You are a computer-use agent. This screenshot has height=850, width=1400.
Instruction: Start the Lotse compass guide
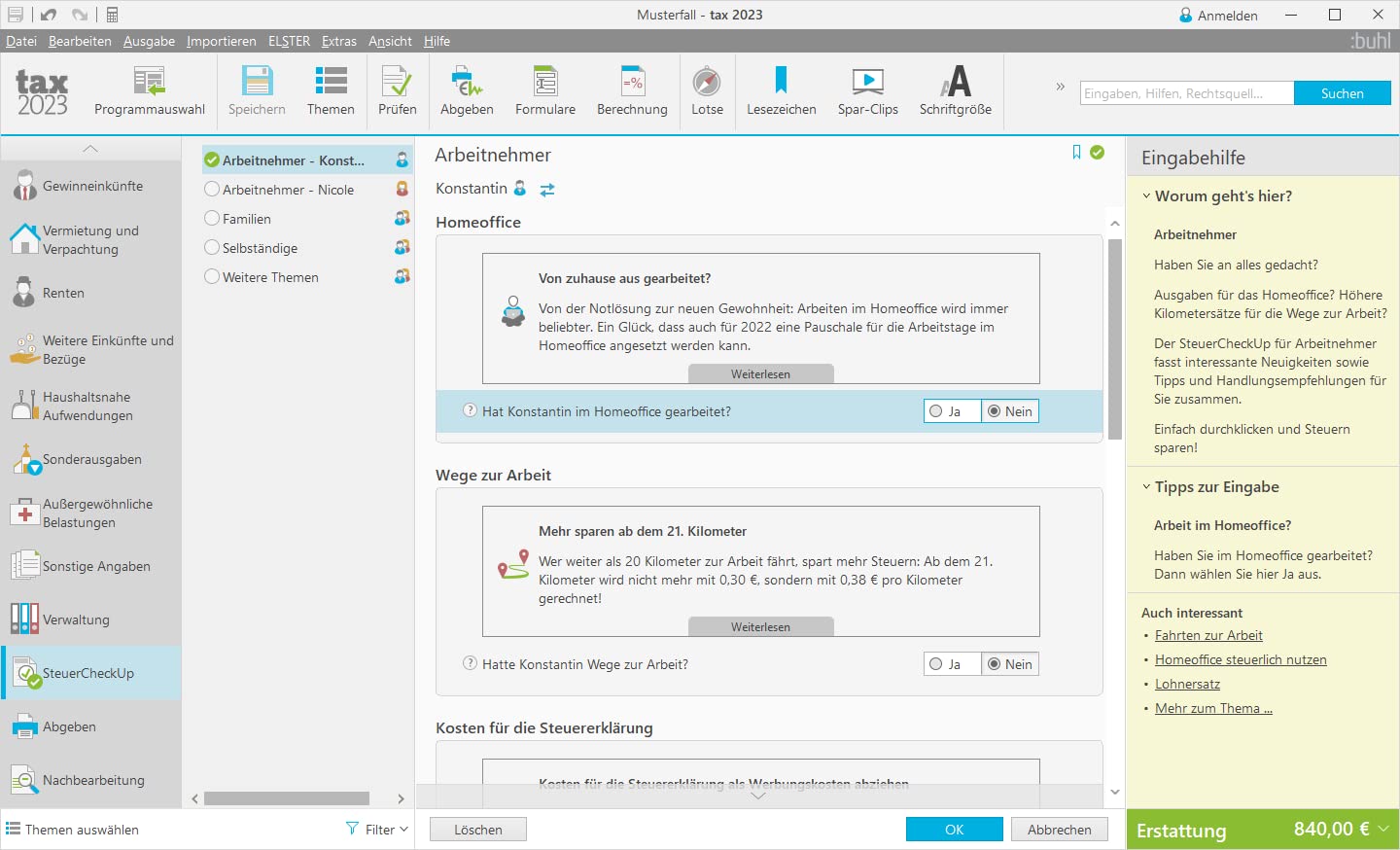(x=707, y=91)
